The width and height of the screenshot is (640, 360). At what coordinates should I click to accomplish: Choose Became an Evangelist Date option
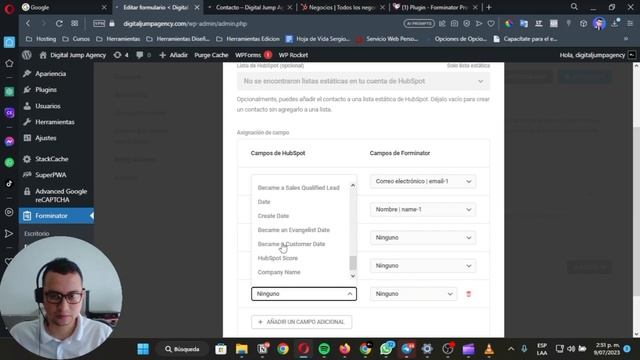click(293, 230)
